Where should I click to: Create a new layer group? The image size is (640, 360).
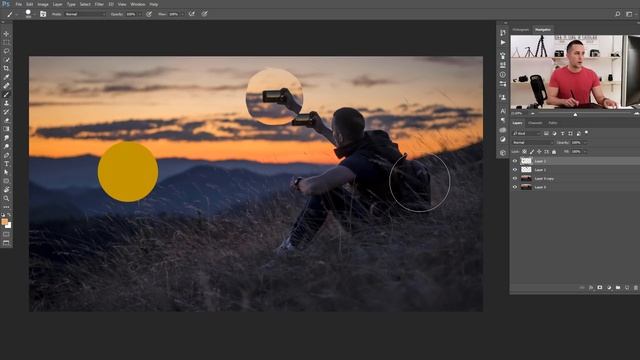tap(618, 287)
